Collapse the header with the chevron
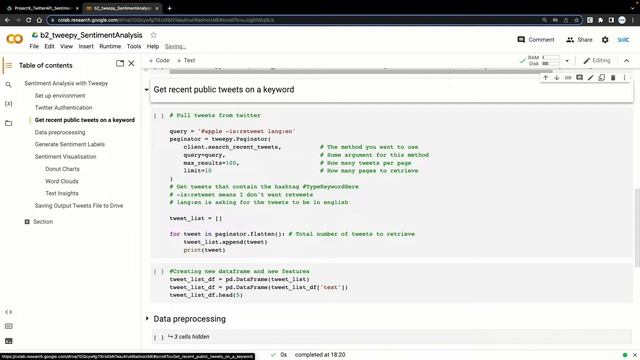The height and width of the screenshot is (360, 640). pos(627,61)
